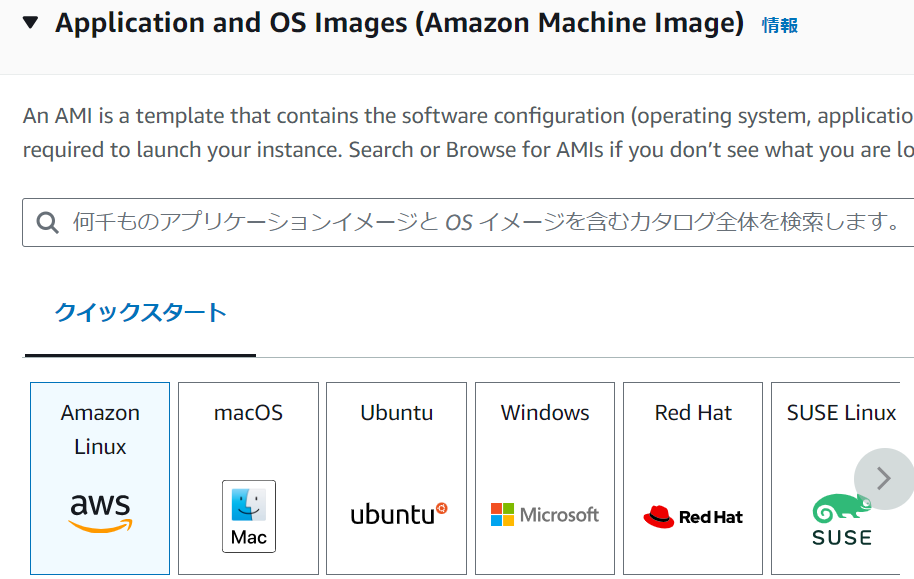Click the Red Hat logo icon

pos(693,517)
